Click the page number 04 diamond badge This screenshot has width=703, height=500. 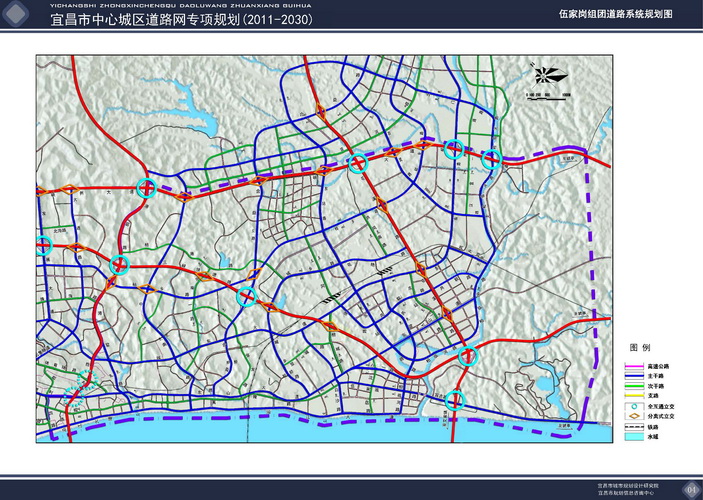690,488
